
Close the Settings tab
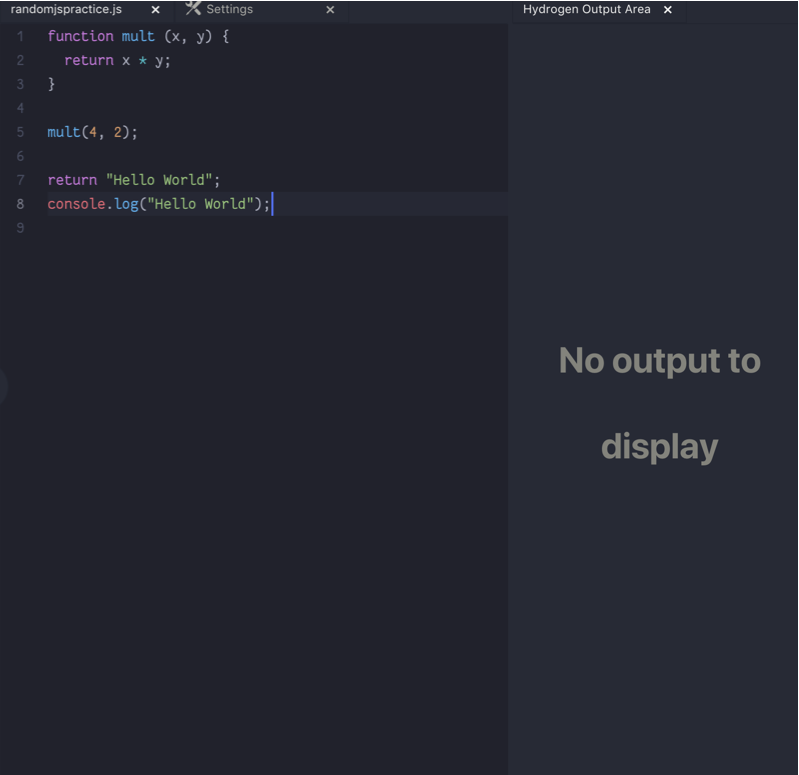coord(330,10)
